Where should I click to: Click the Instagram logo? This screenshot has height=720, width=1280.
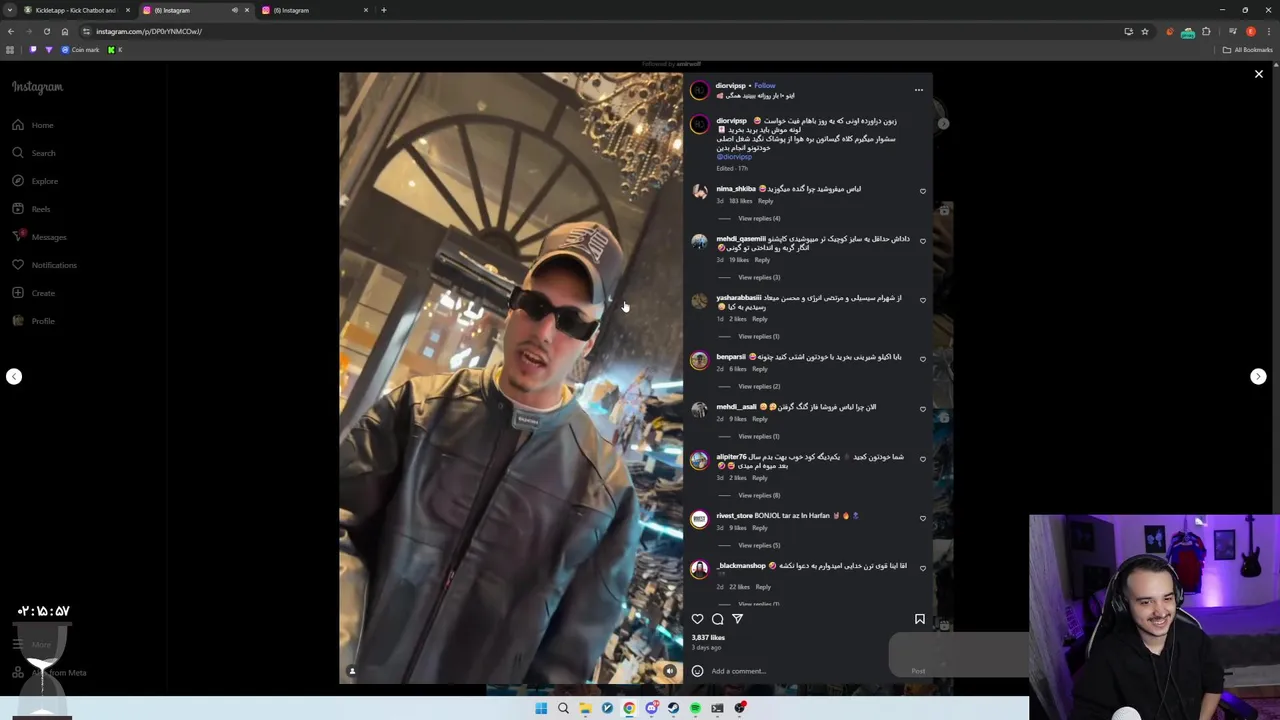click(37, 87)
